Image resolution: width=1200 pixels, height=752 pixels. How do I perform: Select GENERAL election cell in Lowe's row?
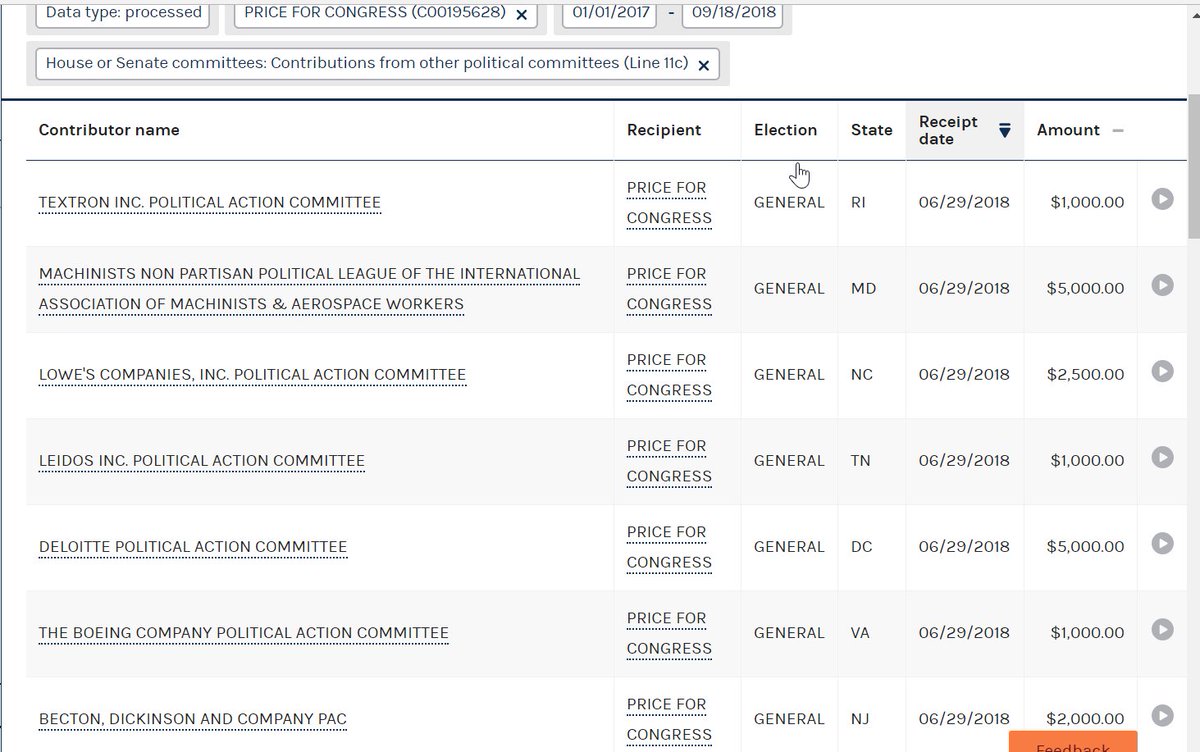coord(789,374)
